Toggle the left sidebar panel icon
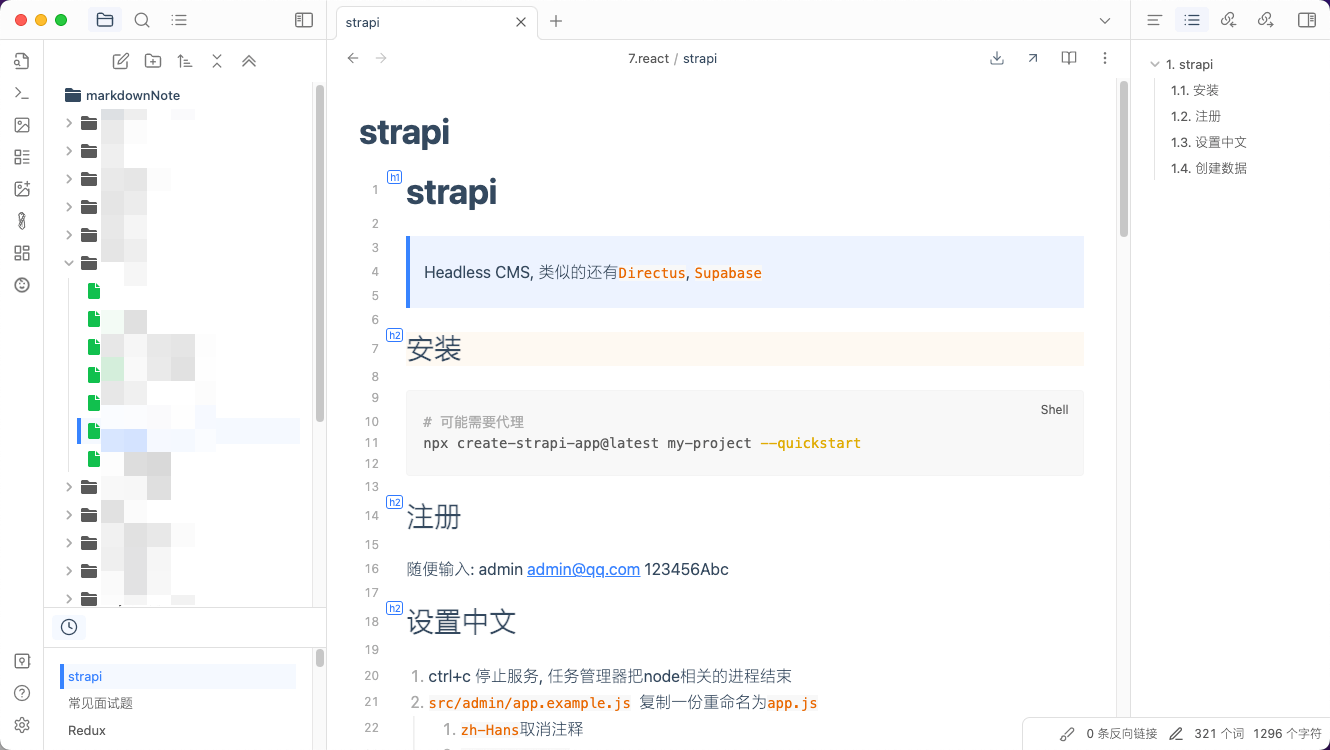Image resolution: width=1330 pixels, height=750 pixels. click(304, 20)
